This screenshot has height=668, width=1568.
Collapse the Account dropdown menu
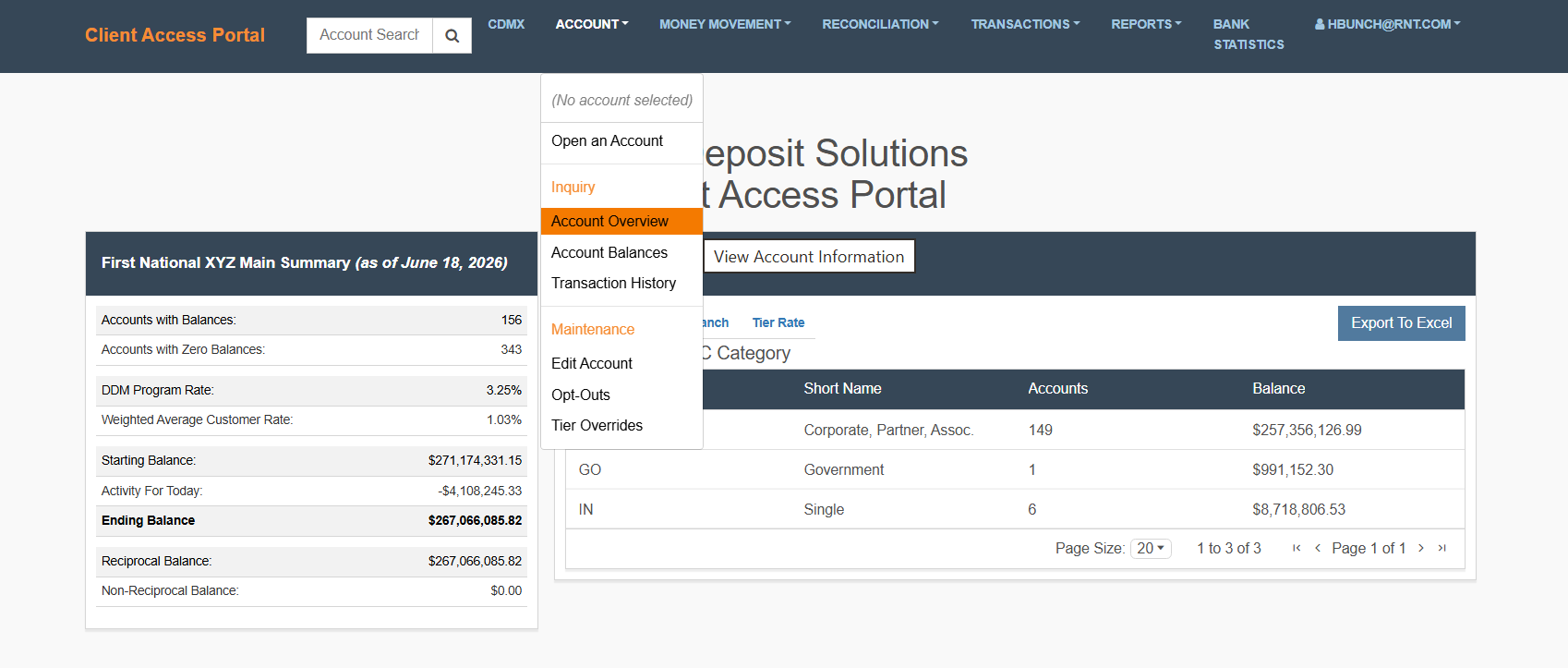point(592,24)
